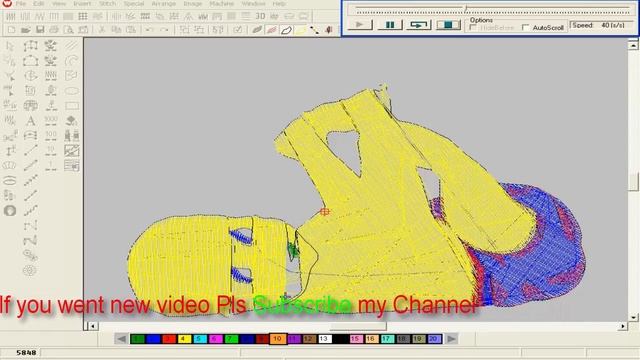Image resolution: width=640 pixels, height=360 pixels.
Task: Click the New design toolbar icon
Action: point(11,30)
